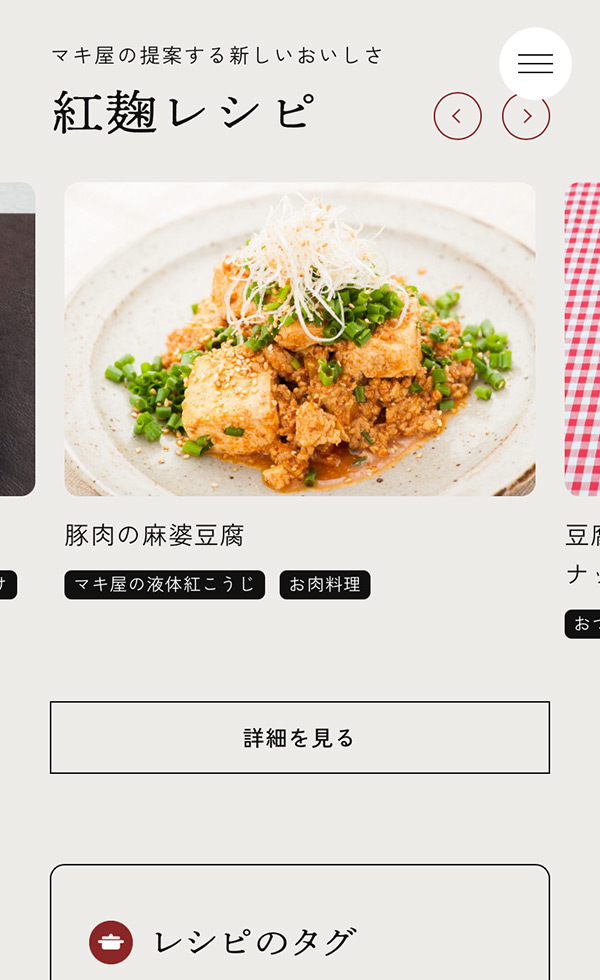This screenshot has width=600, height=980.
Task: Click the cut-off tag under the left recipe
Action: [x=8, y=584]
